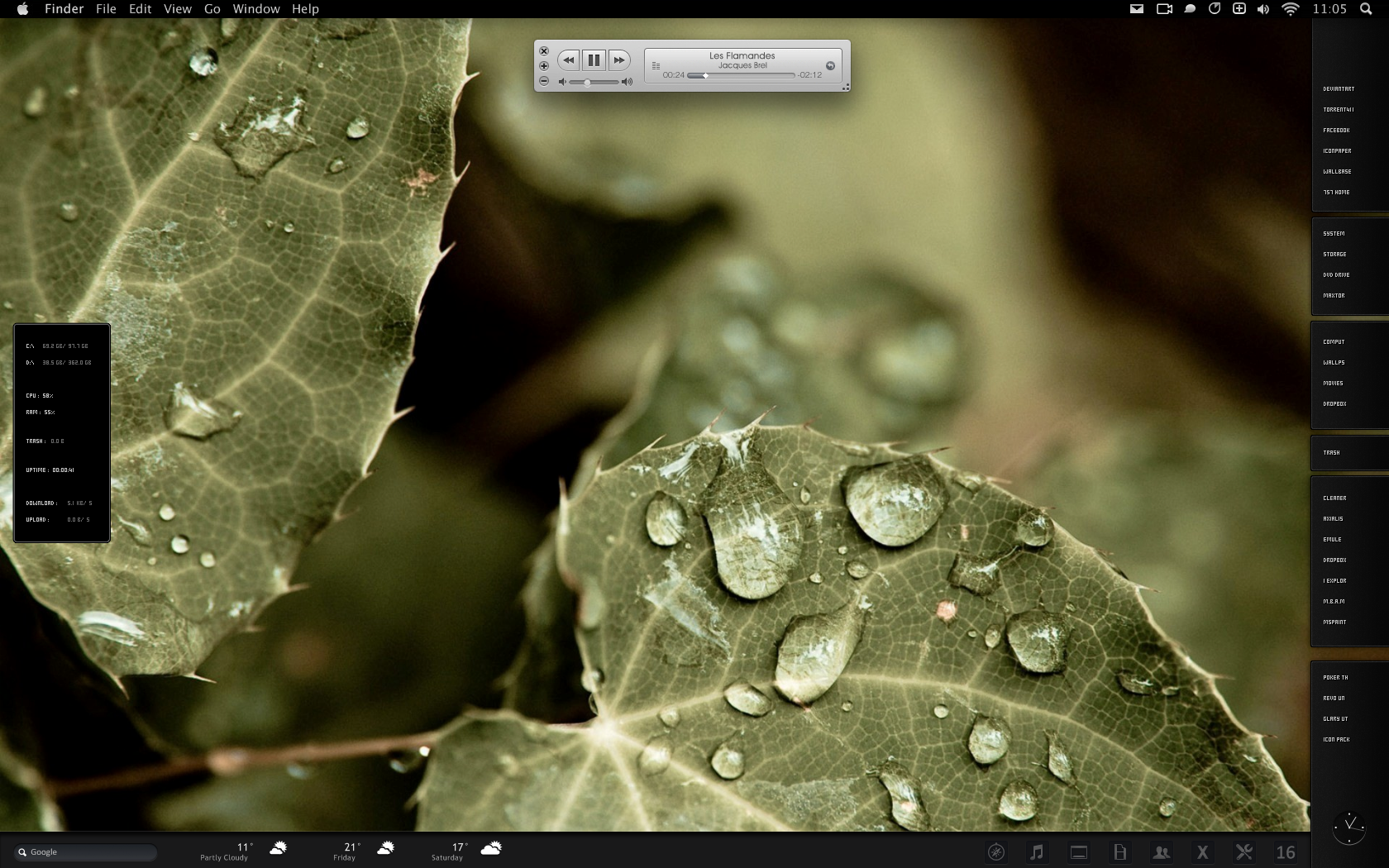Screen dimensions: 1389x868
Task: Click the time machine clock icon
Action: 1215,8
